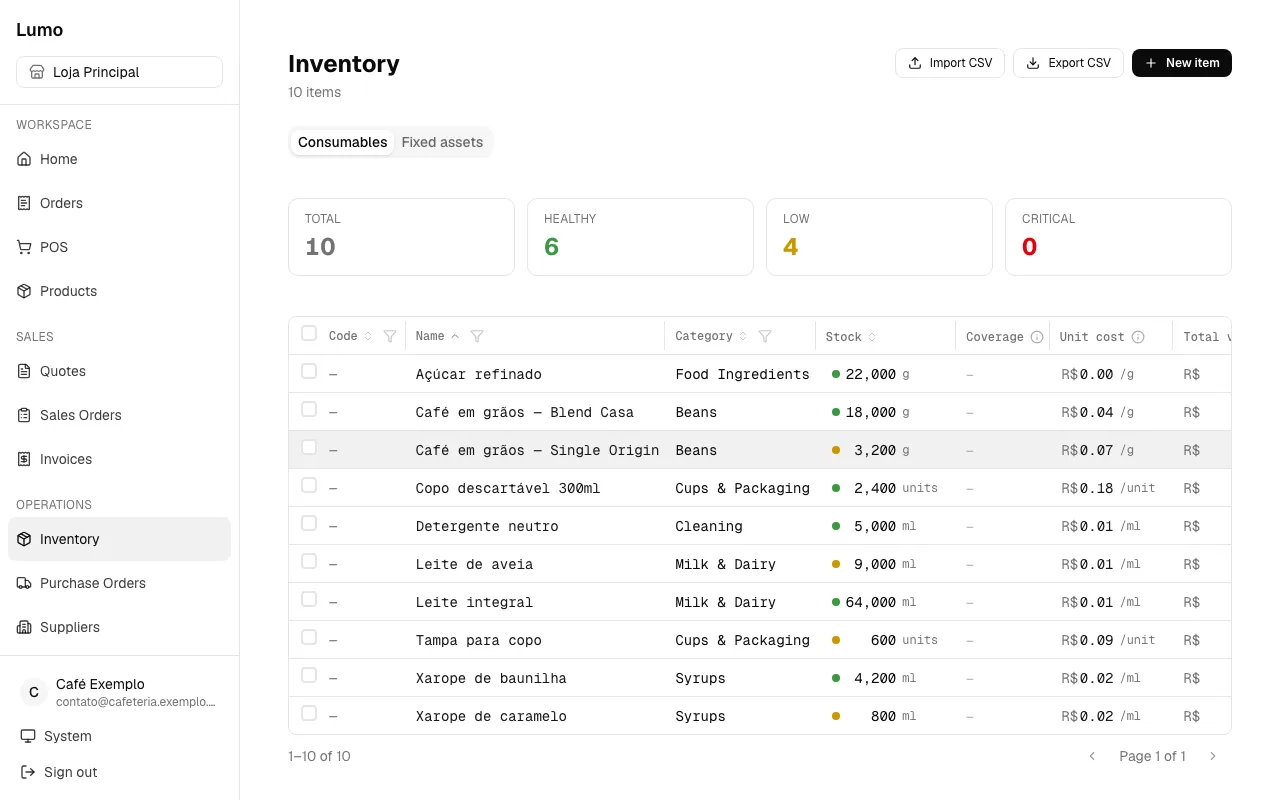Viewport: 1280px width, 800px height.
Task: Click the New item button
Action: (x=1182, y=63)
